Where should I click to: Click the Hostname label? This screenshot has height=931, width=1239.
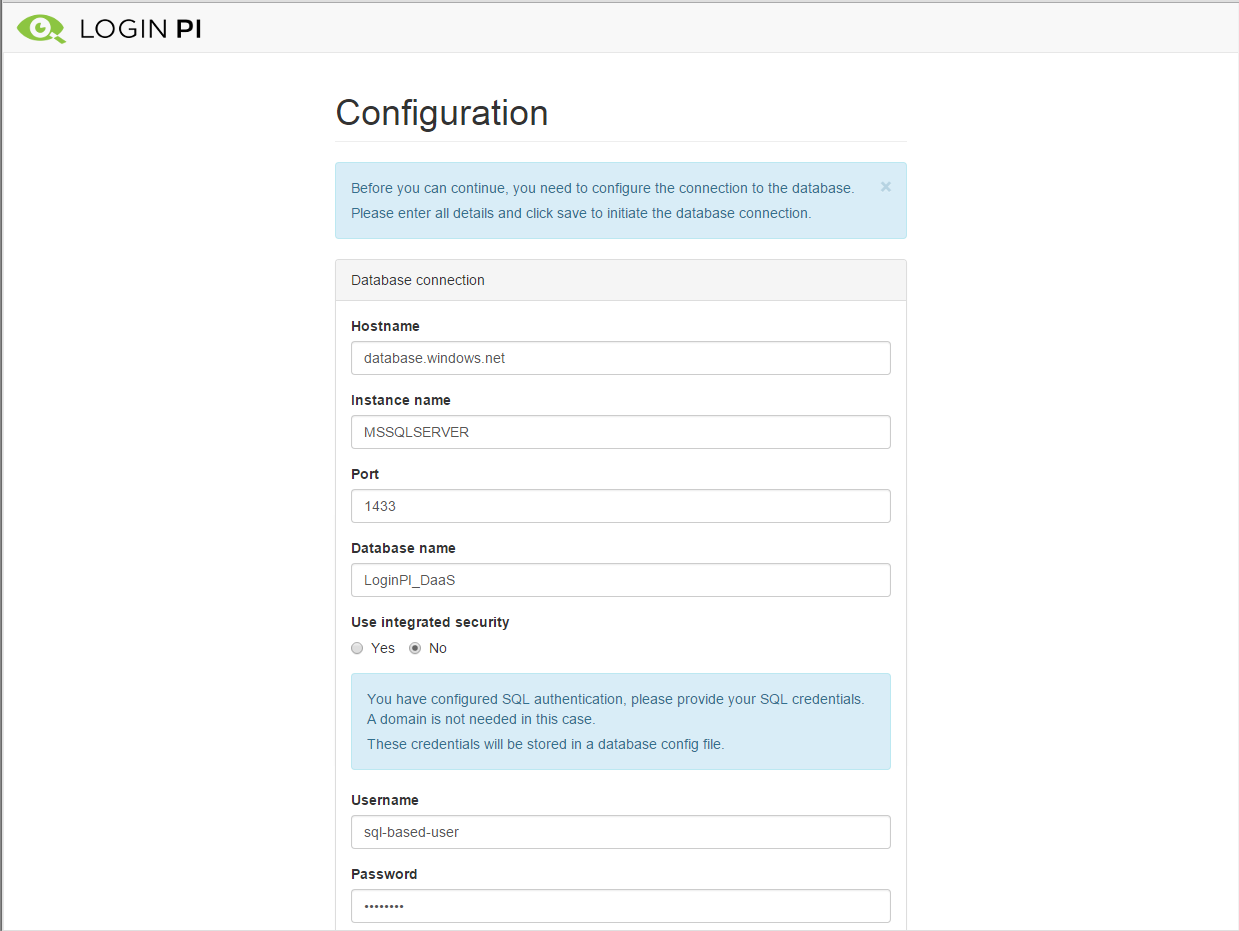coord(385,326)
